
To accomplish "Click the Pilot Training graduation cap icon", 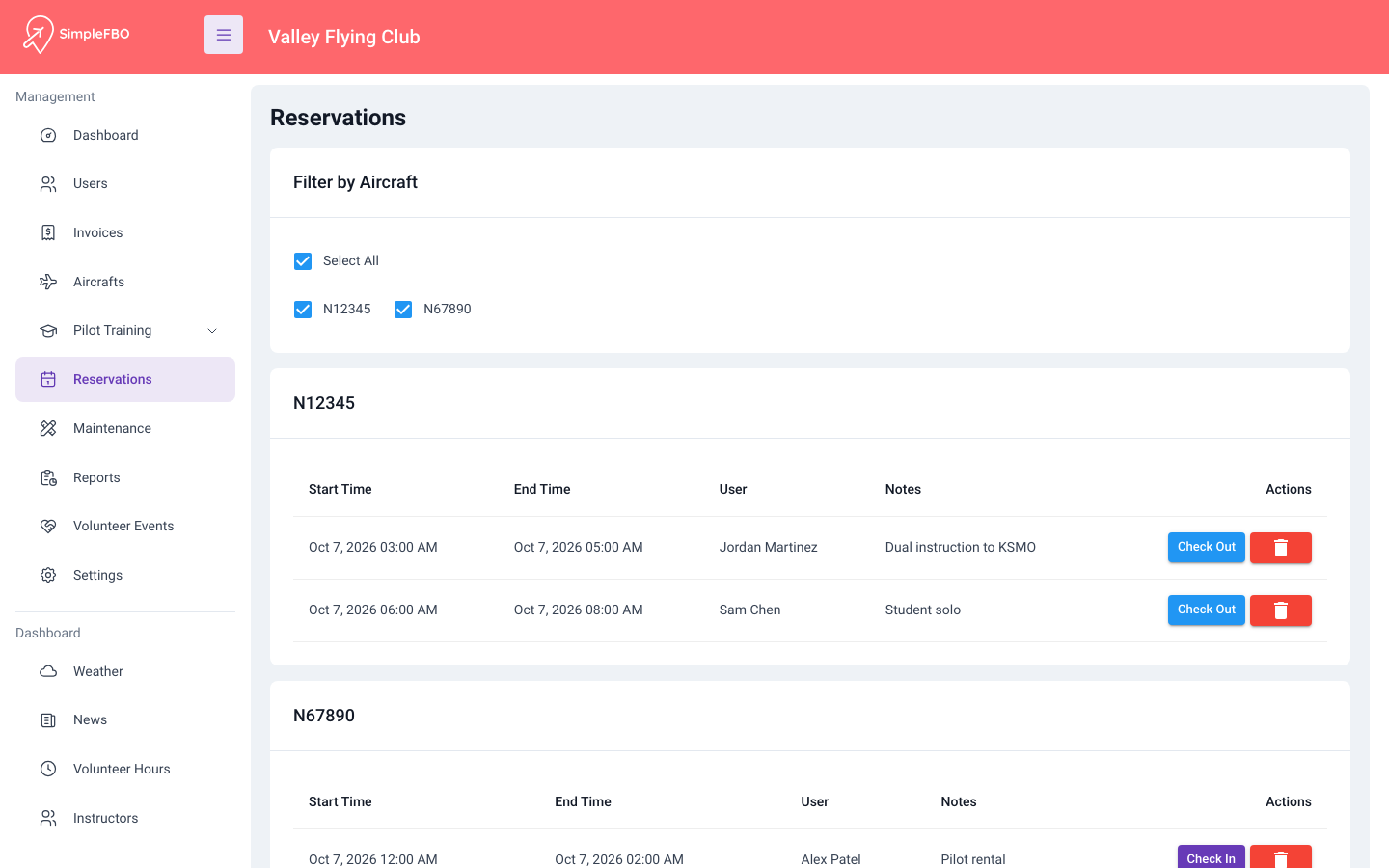I will click(x=48, y=331).
